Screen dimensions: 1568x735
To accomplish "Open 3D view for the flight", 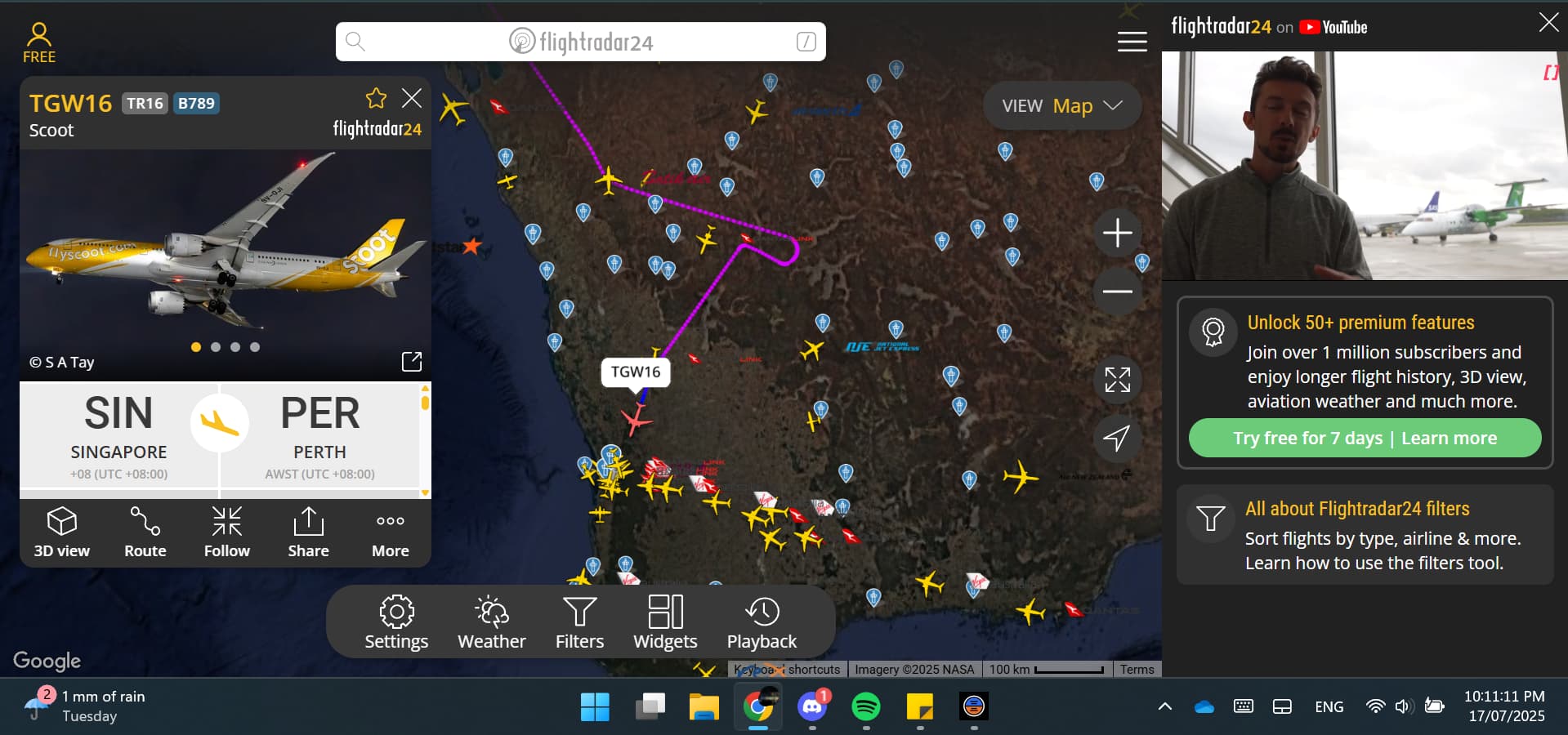I will [x=62, y=532].
